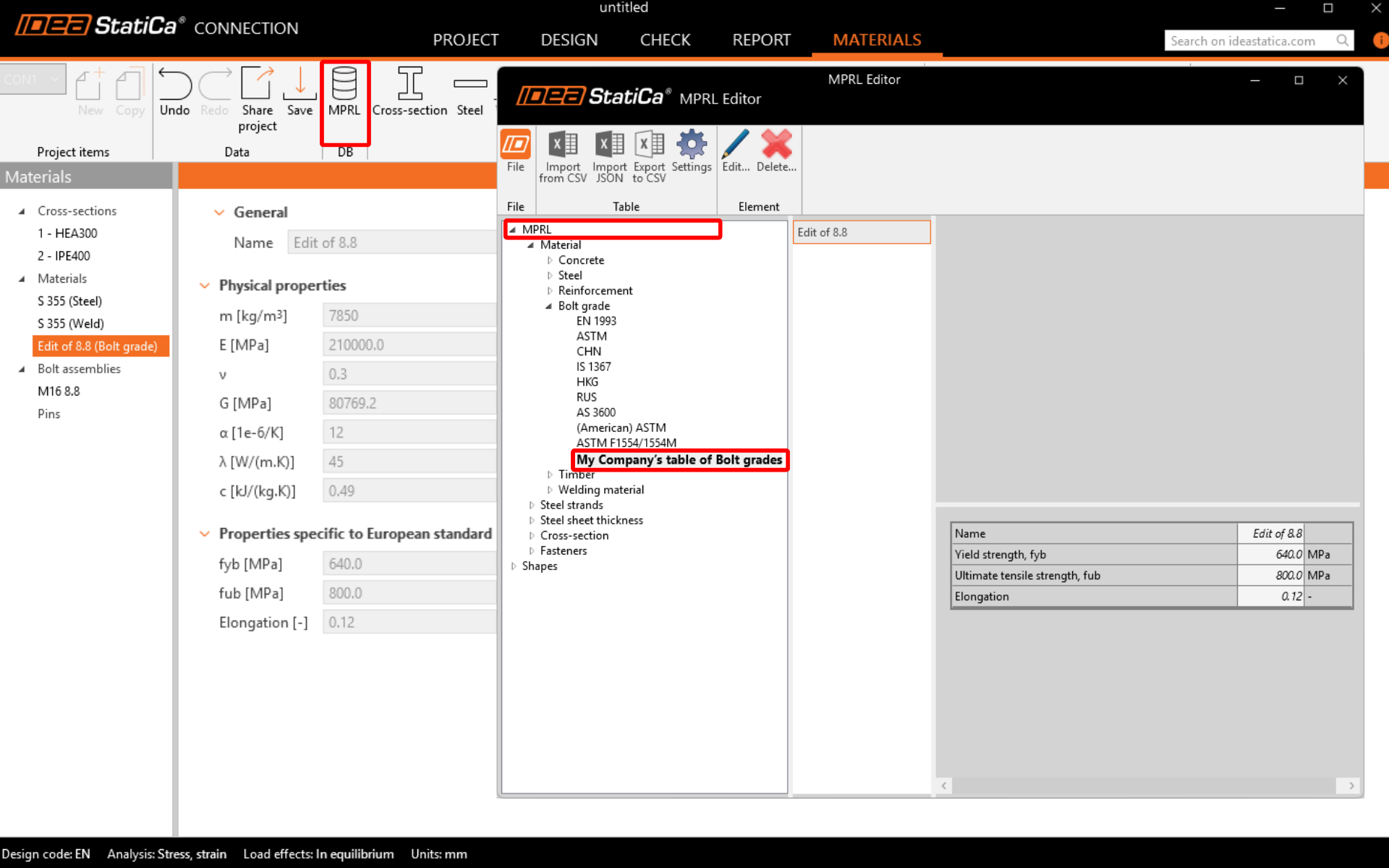Collapse the General section chevron
The image size is (1389, 868).
[x=219, y=213]
